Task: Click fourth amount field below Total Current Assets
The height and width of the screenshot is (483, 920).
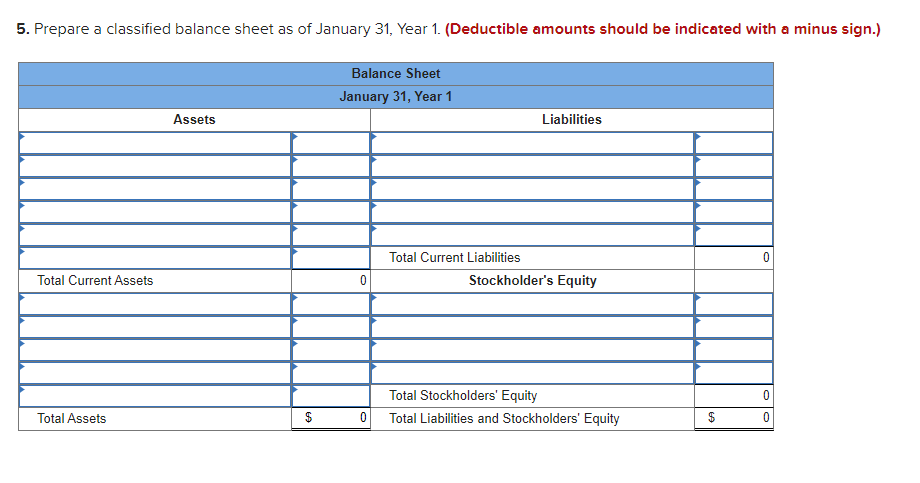Action: (331, 373)
